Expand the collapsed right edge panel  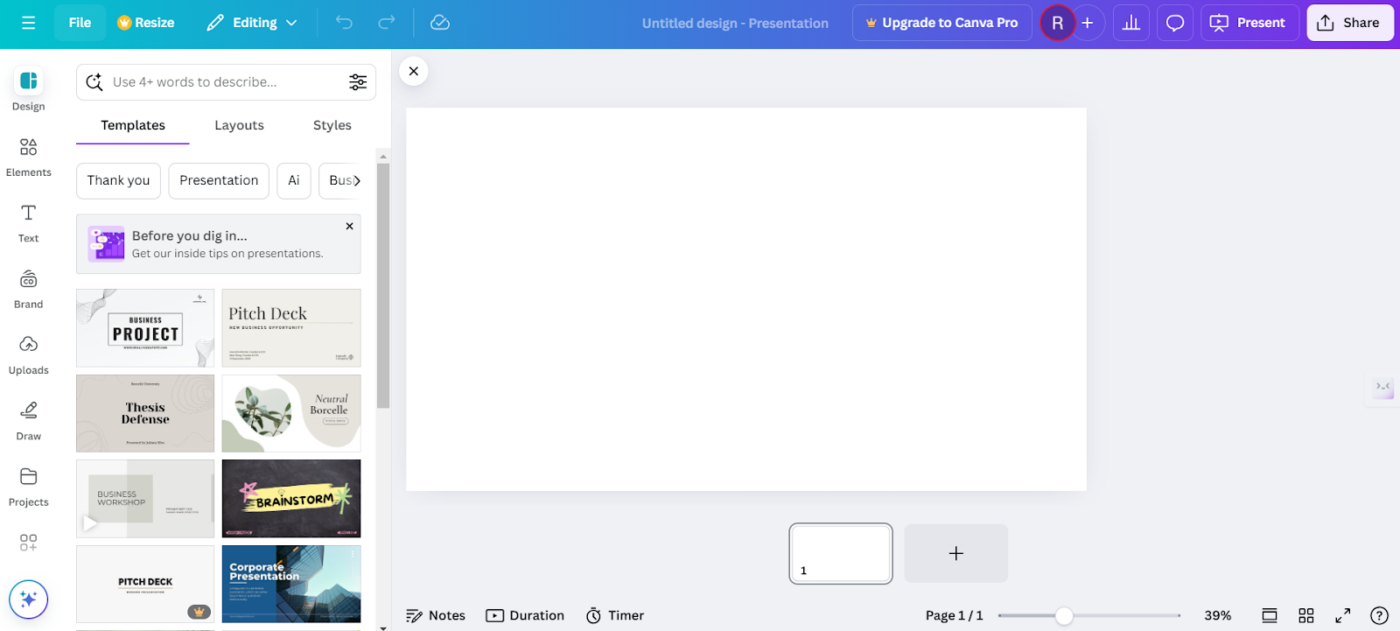coord(1383,387)
